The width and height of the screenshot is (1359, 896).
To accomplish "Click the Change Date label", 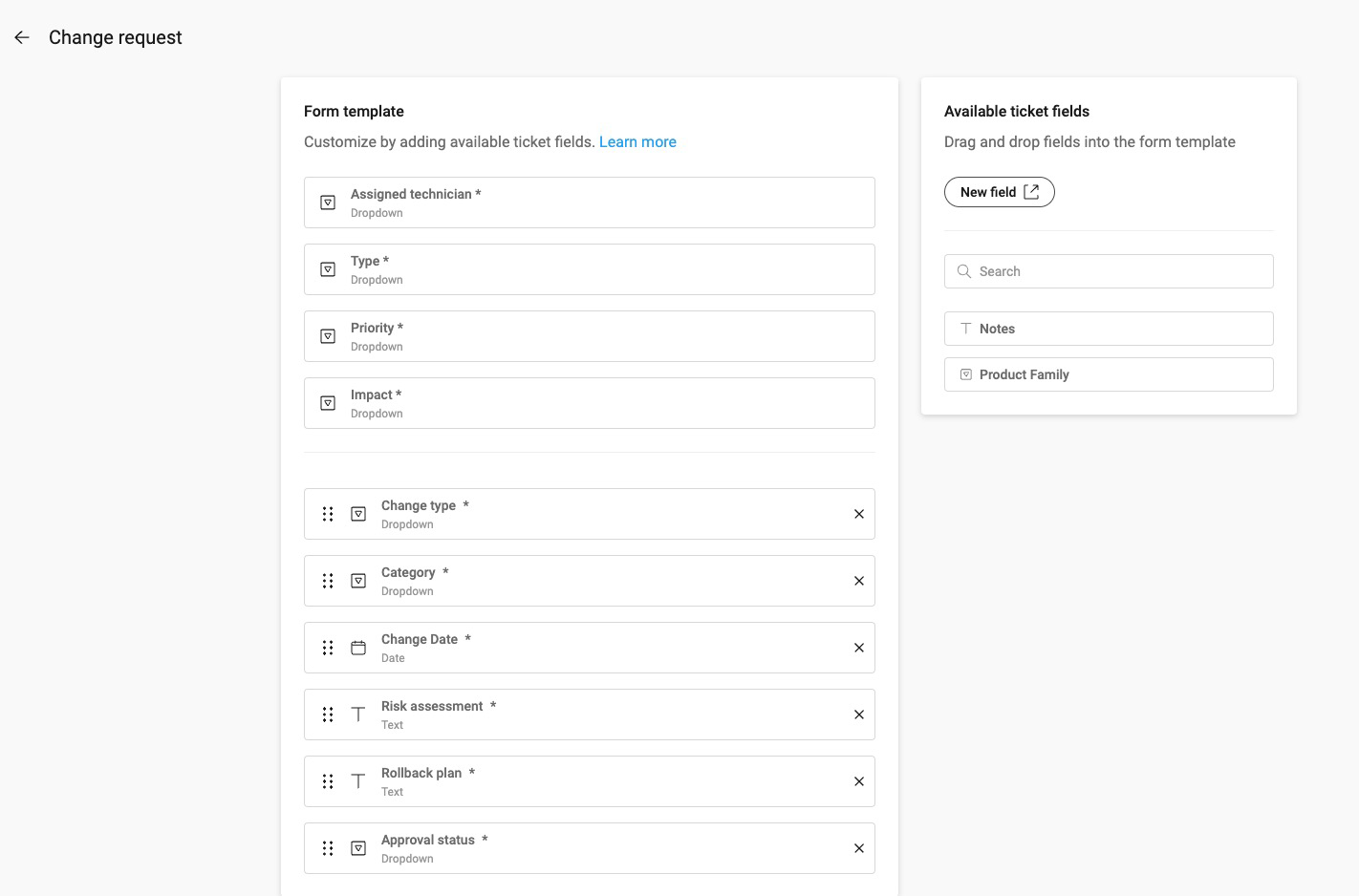I will pyautogui.click(x=420, y=639).
